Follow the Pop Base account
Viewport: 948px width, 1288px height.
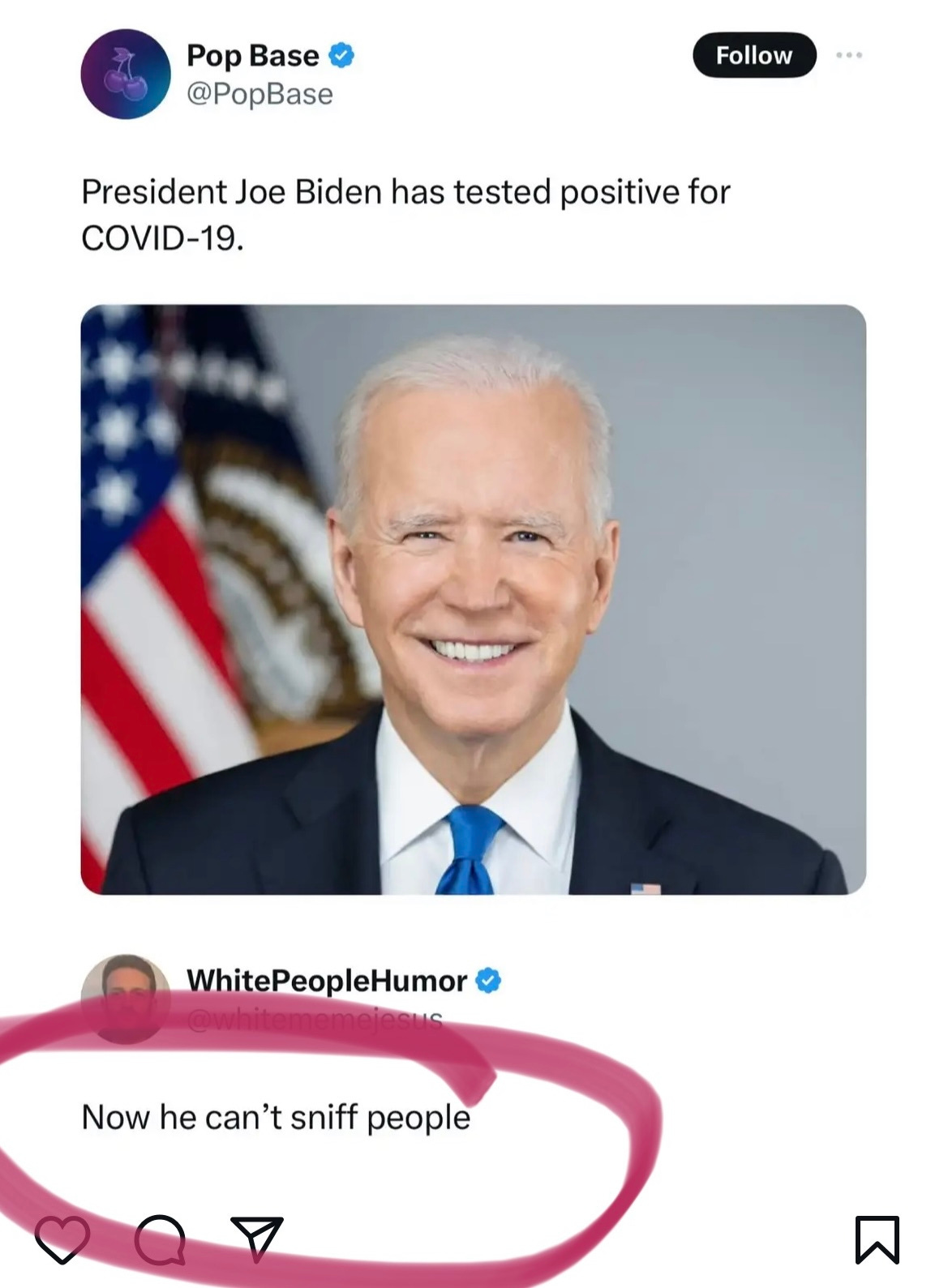coord(754,55)
